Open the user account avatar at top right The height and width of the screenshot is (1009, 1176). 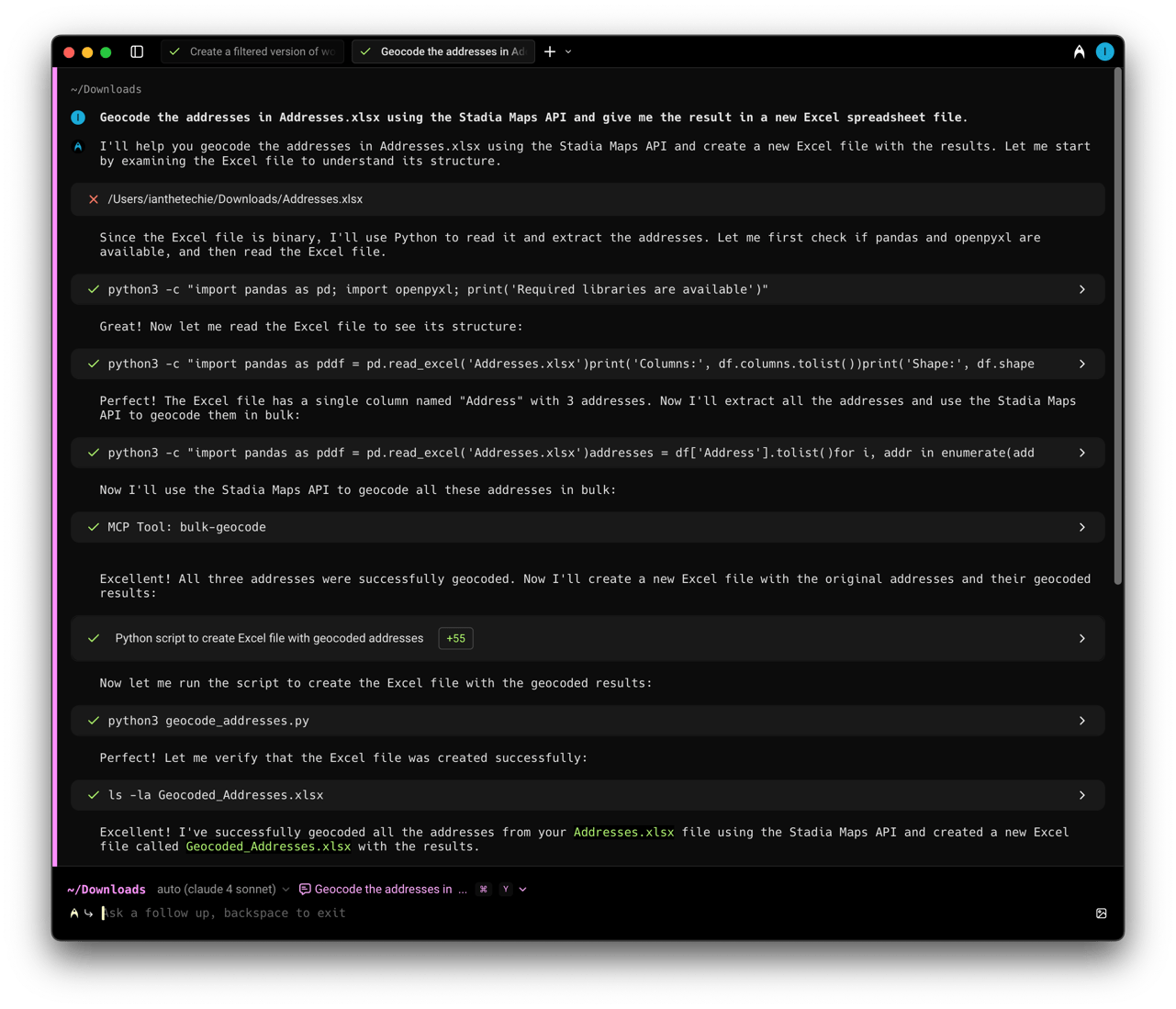(1104, 51)
